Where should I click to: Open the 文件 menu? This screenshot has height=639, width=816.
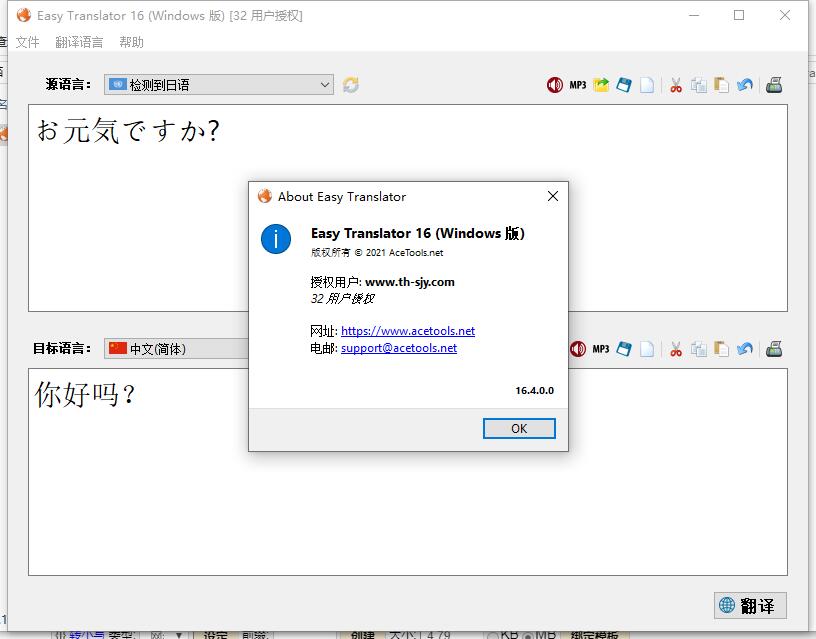coord(27,42)
